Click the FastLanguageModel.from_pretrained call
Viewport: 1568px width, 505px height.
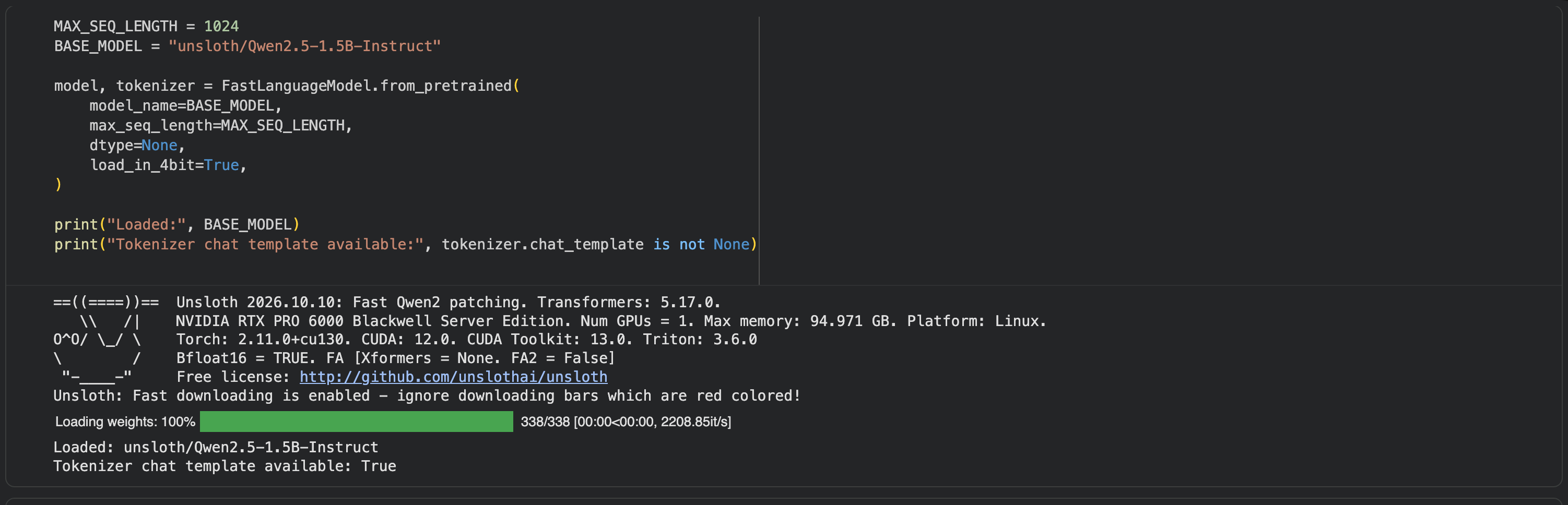(x=370, y=86)
